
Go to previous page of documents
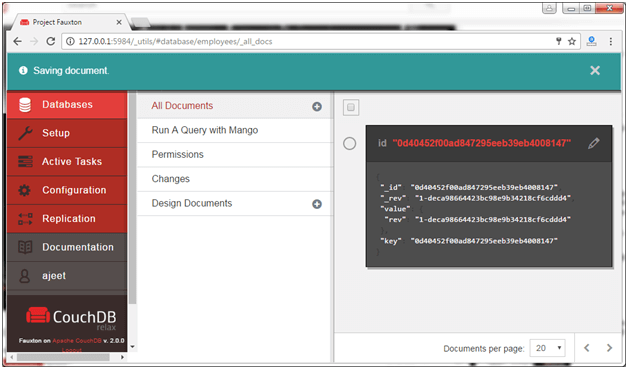coord(586,348)
